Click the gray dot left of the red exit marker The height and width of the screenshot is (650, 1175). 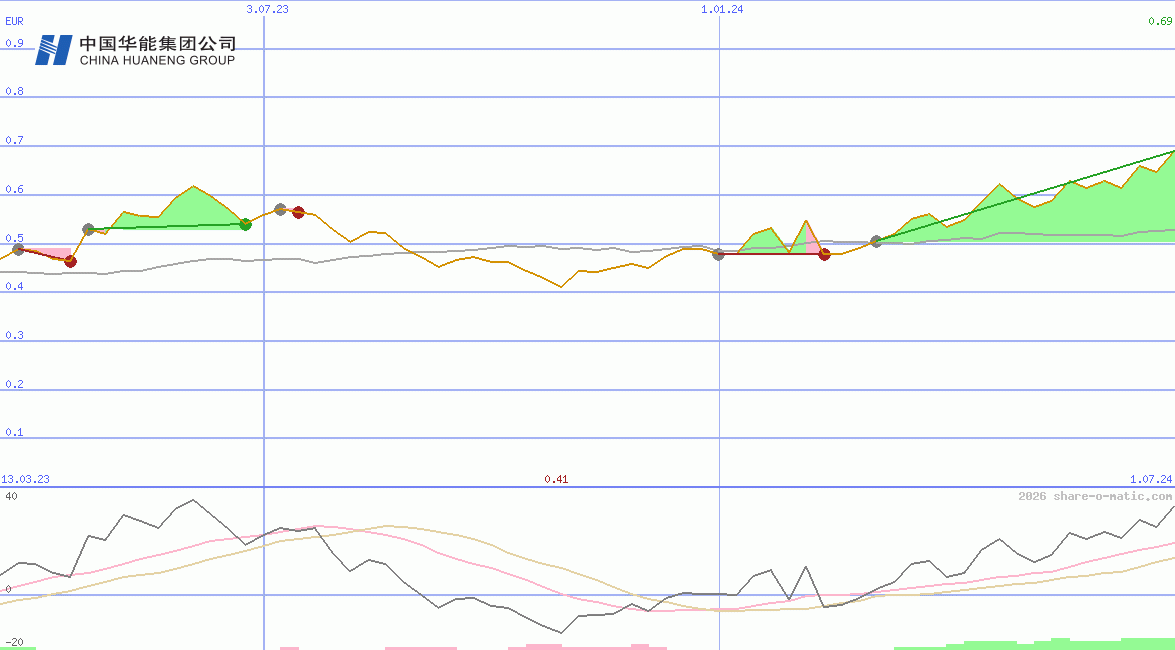click(280, 209)
